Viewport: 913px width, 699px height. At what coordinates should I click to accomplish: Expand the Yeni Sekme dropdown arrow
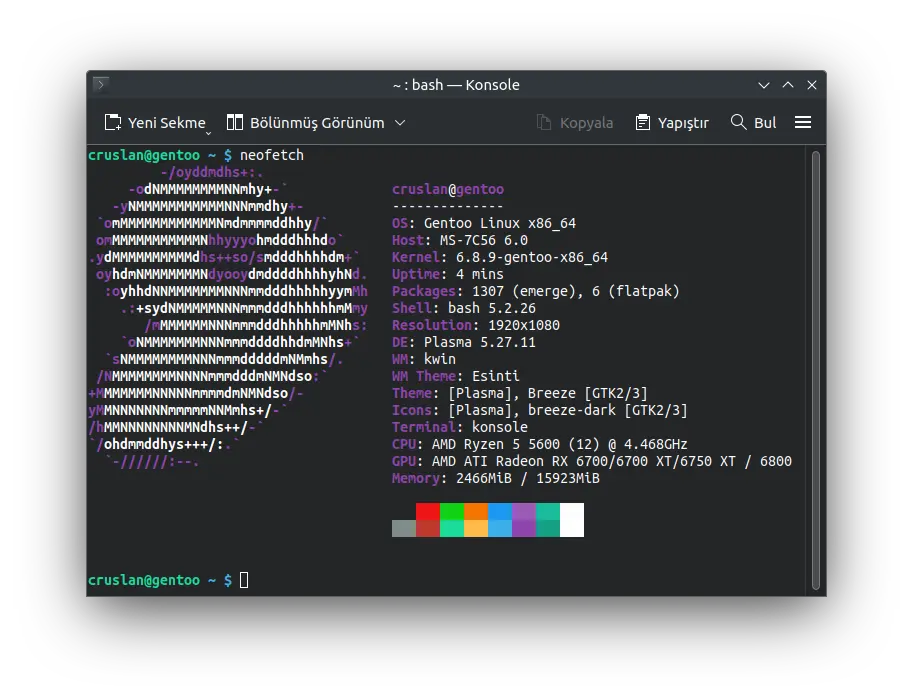point(208,133)
